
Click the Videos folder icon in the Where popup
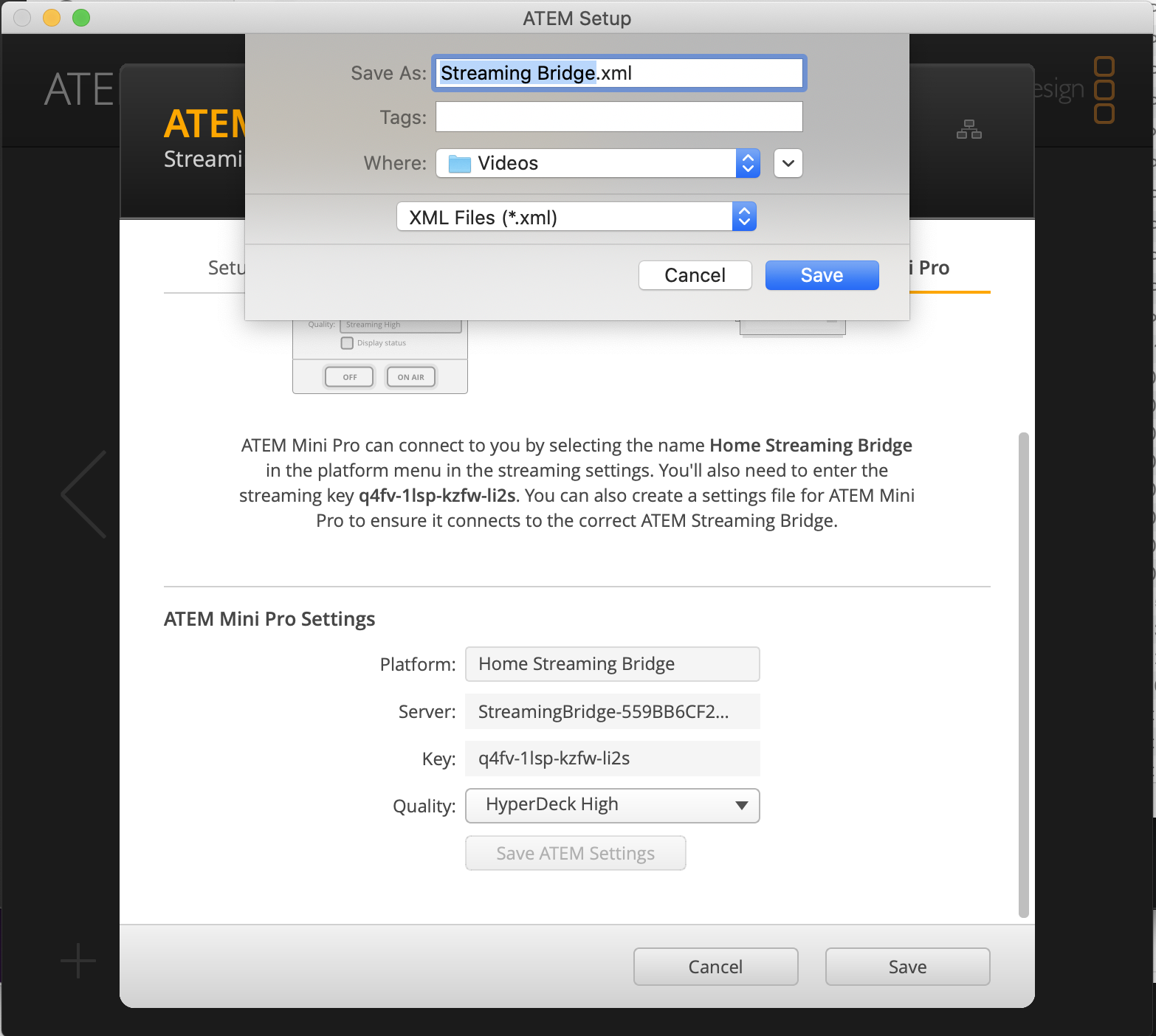460,163
